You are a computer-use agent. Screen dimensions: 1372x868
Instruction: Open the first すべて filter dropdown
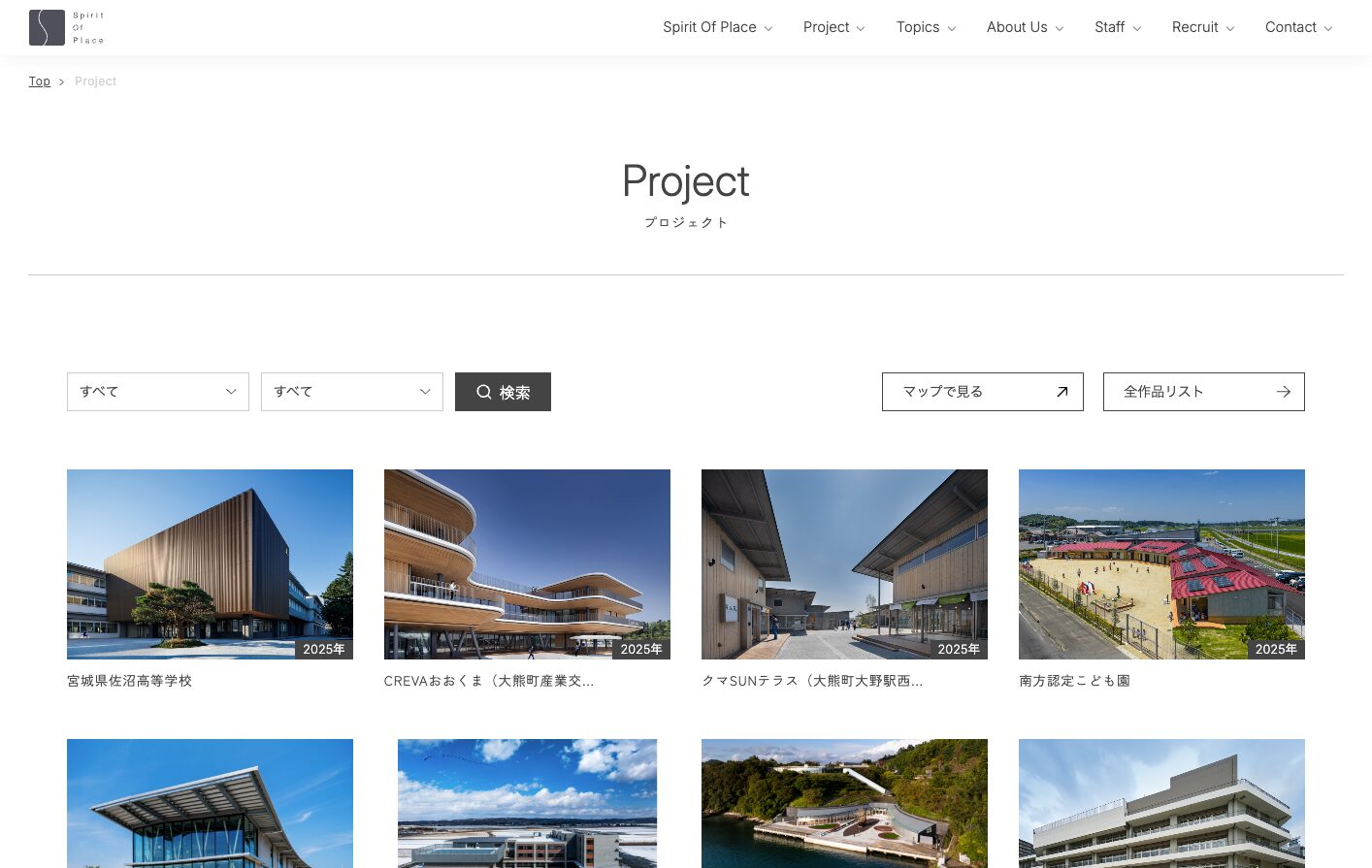click(x=157, y=392)
